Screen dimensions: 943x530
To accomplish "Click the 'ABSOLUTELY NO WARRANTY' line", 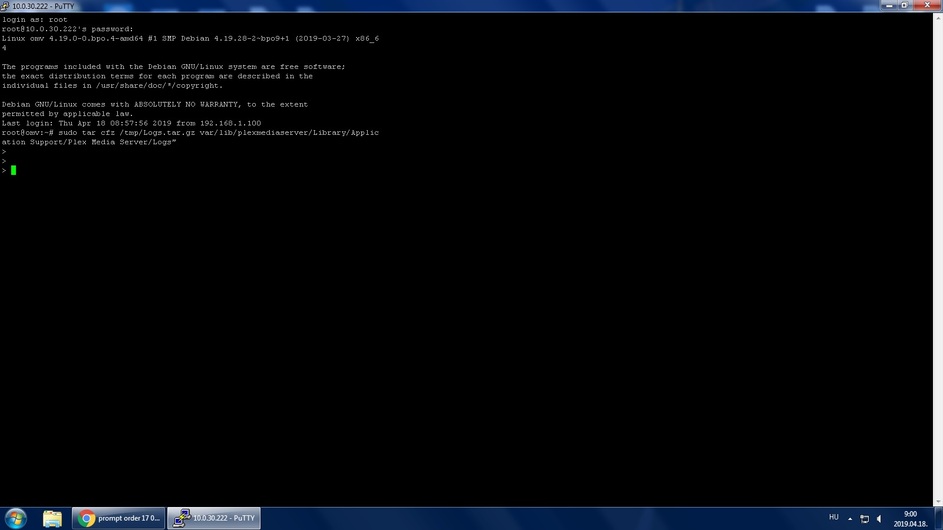I will point(155,104).
